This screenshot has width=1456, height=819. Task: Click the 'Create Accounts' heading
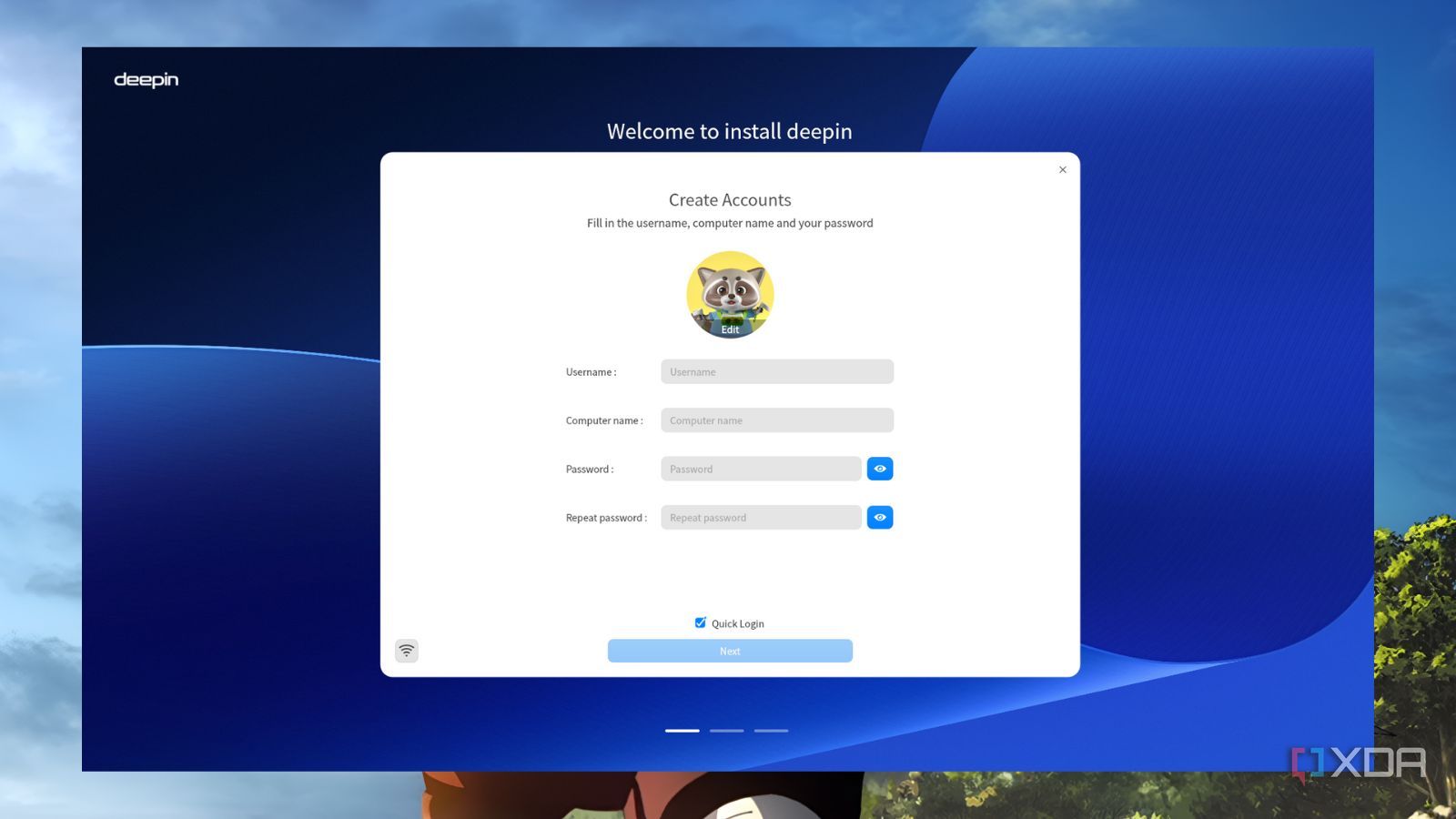coord(730,200)
